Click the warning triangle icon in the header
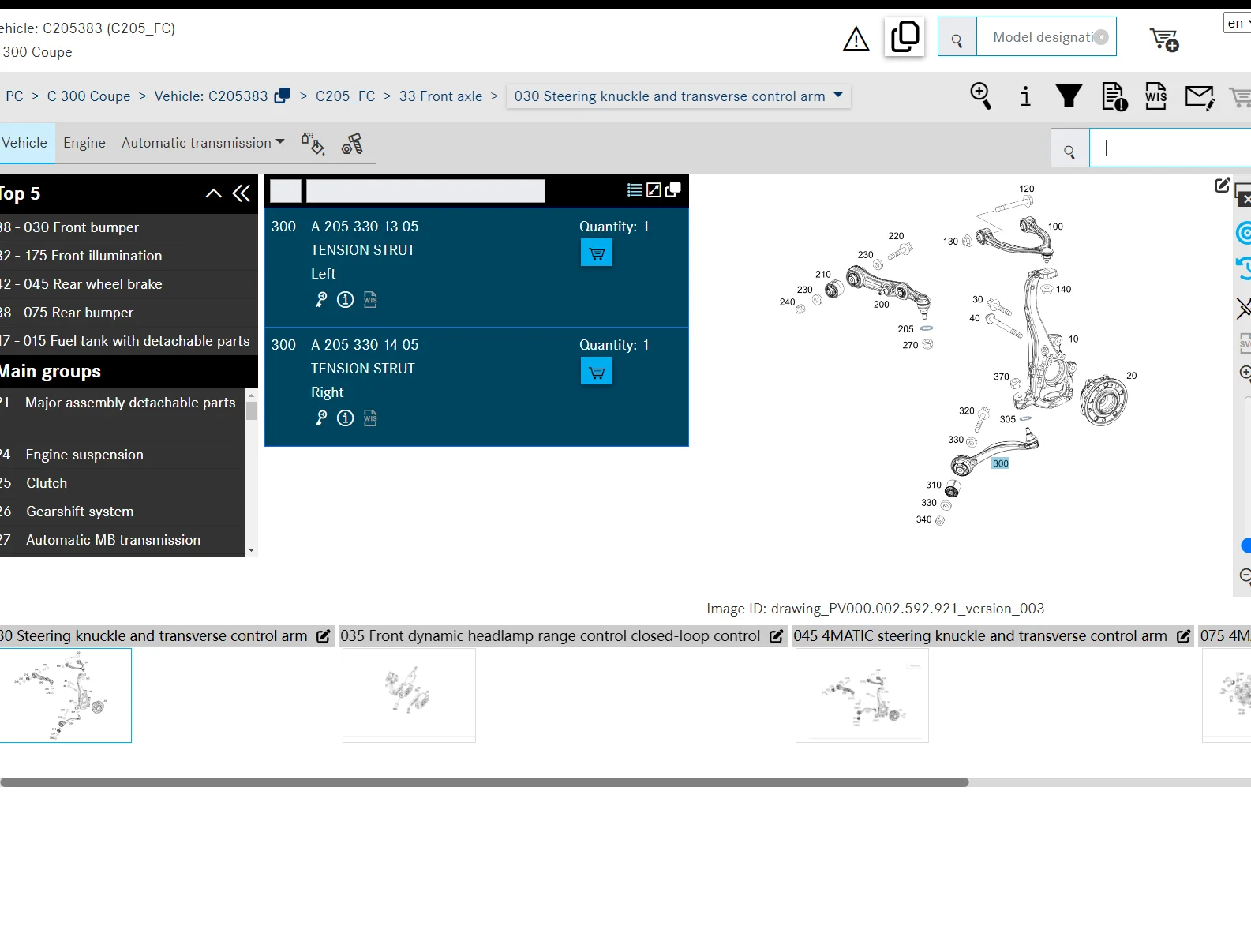The image size is (1251, 952). pyautogui.click(x=856, y=38)
